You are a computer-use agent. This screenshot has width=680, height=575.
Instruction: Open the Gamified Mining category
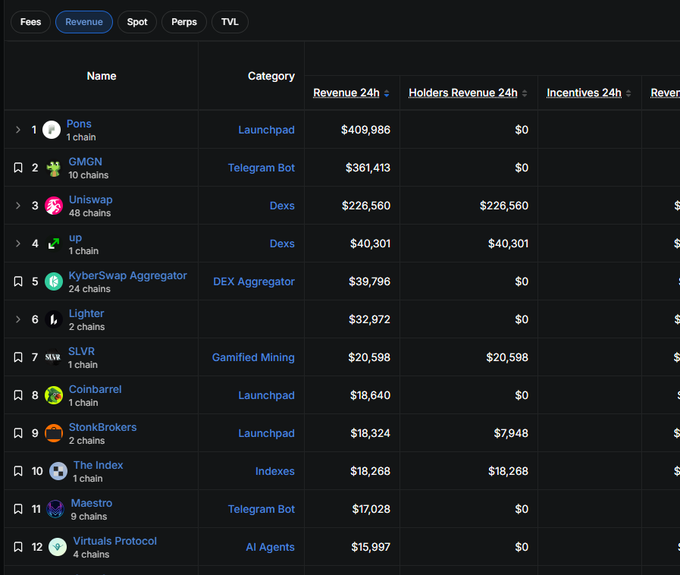(x=253, y=357)
